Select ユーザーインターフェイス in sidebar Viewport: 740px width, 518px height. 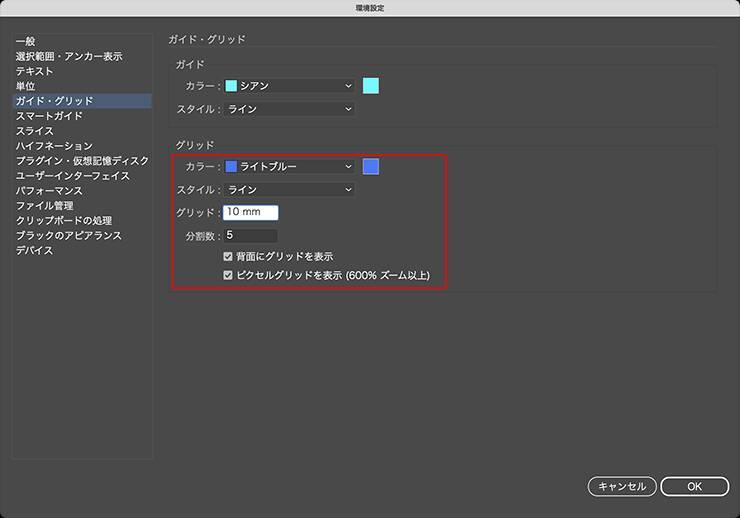pos(73,176)
